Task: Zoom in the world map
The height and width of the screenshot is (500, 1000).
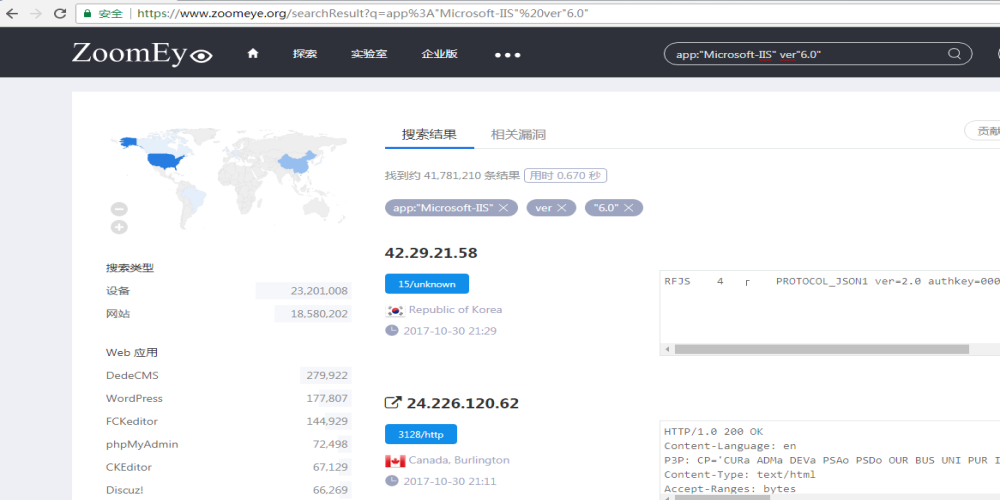Action: (119, 227)
